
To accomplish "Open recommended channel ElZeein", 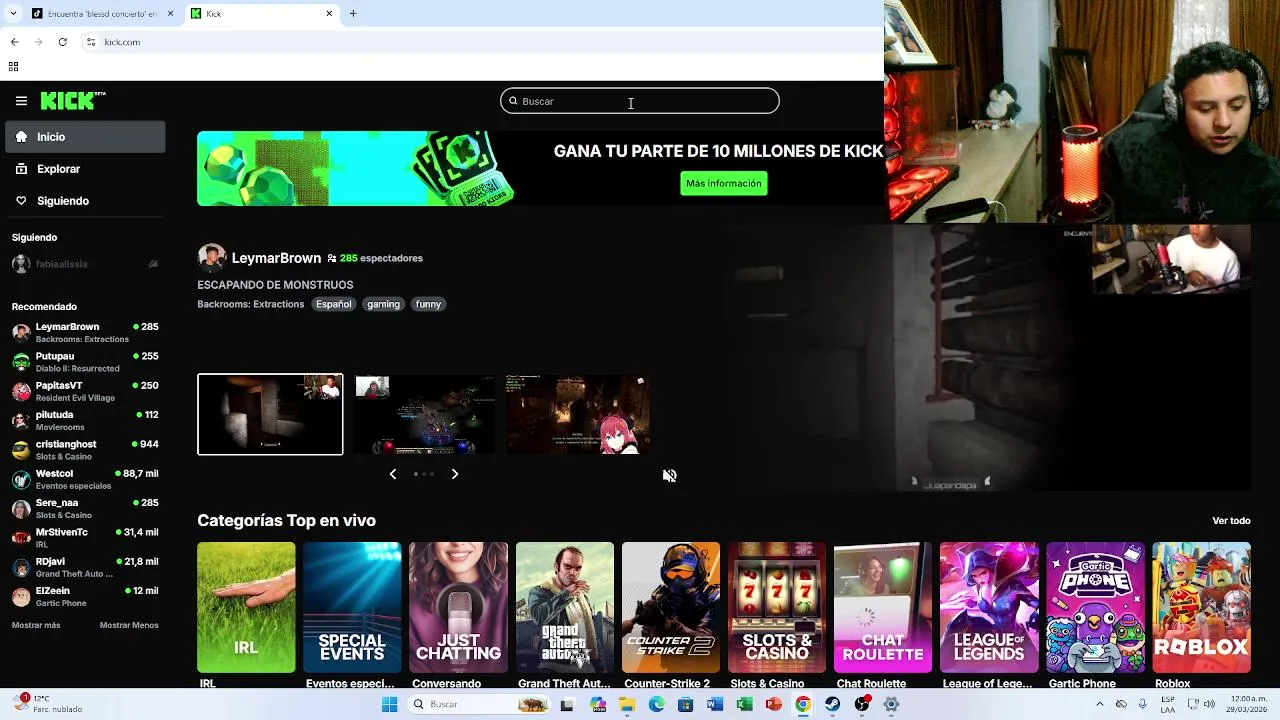I will pyautogui.click(x=85, y=596).
